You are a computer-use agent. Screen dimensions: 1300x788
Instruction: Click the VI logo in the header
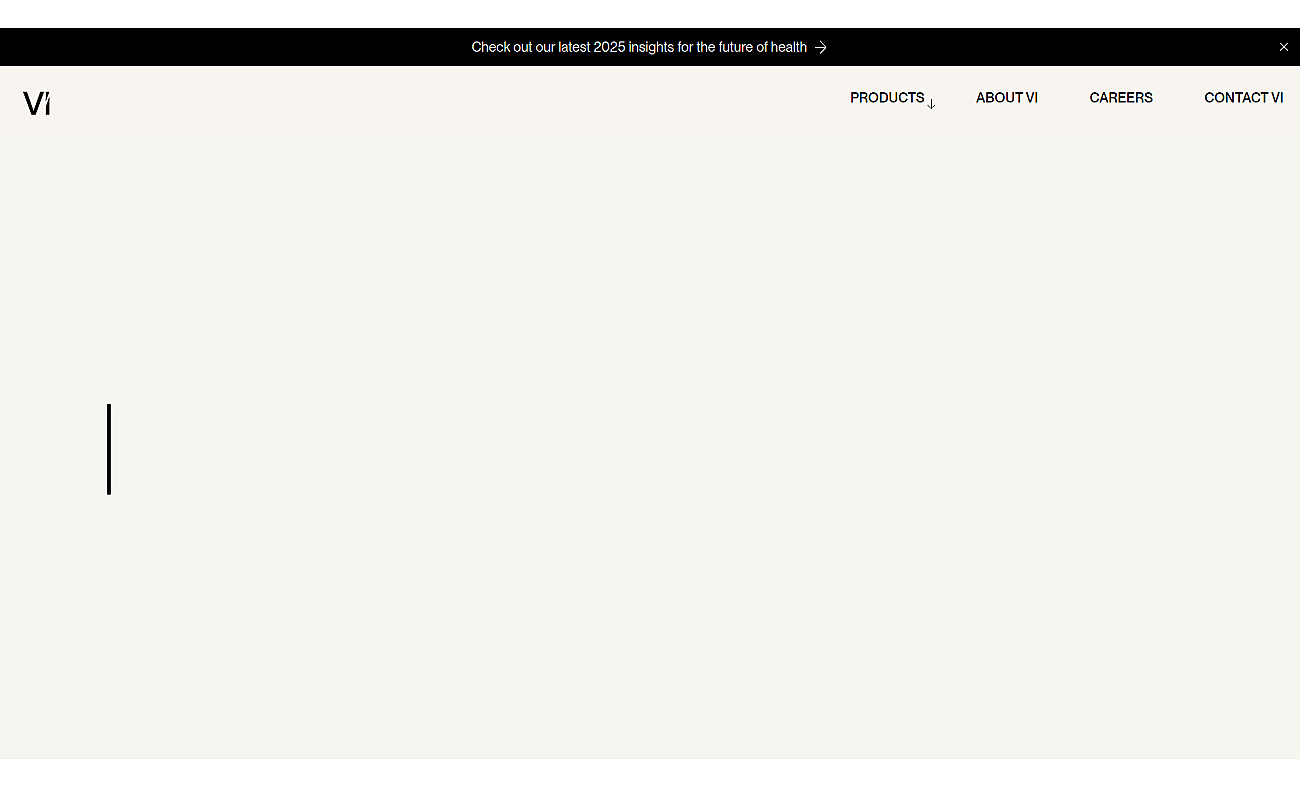coord(37,103)
